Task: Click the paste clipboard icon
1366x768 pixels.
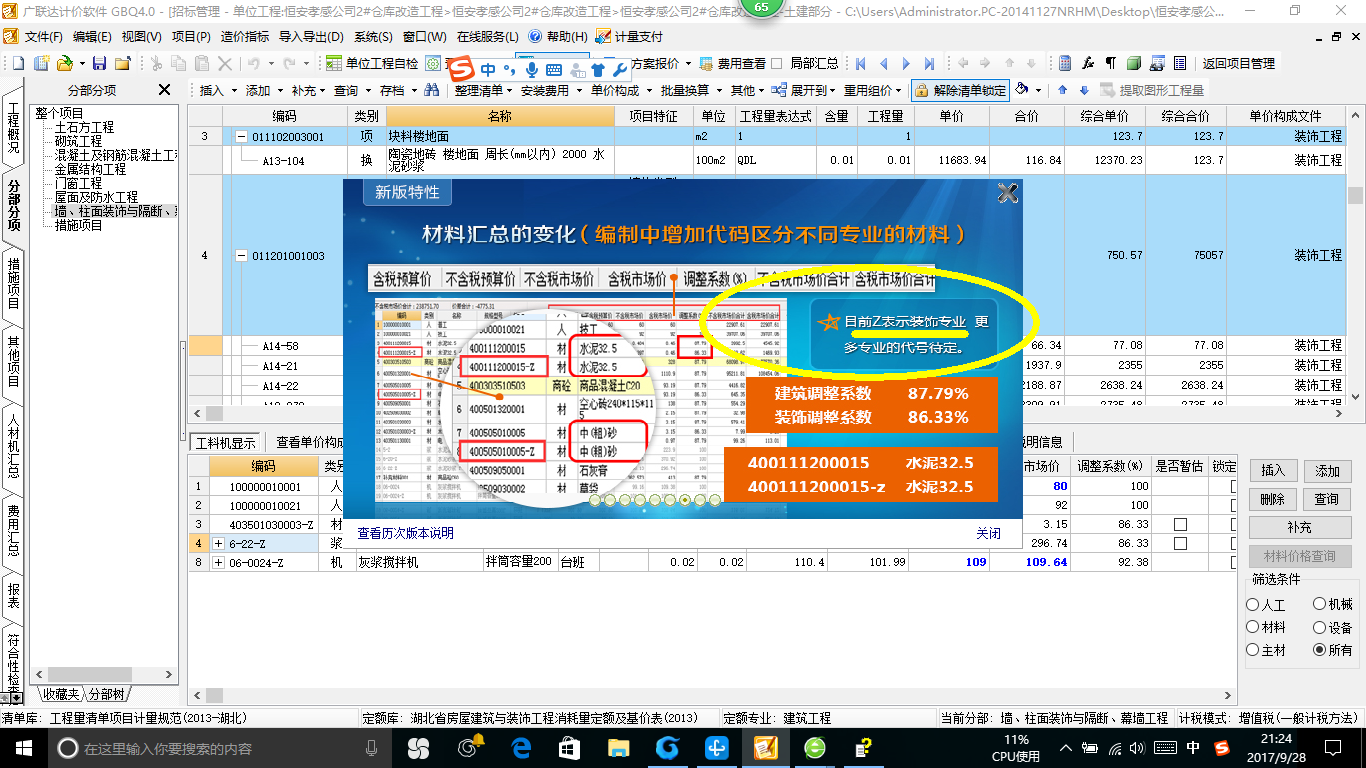Action: click(x=202, y=63)
